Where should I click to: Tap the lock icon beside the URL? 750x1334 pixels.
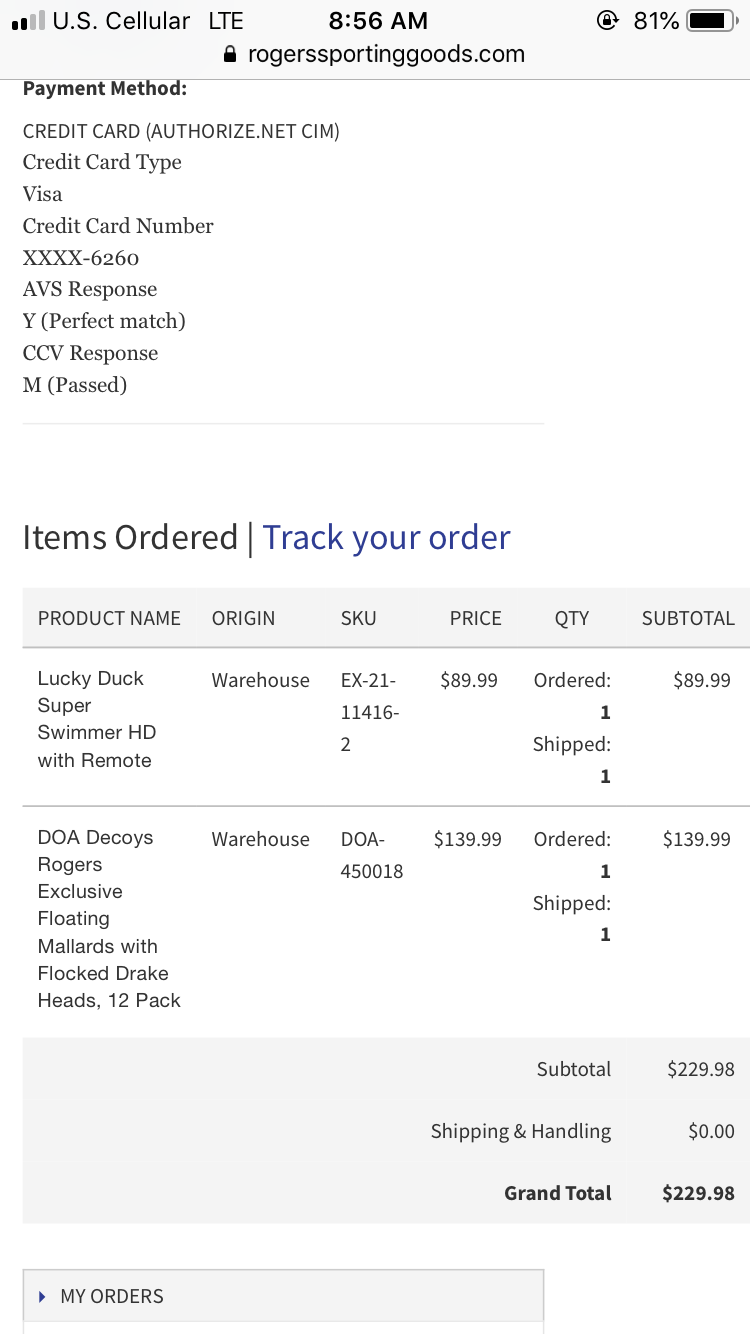tap(230, 54)
